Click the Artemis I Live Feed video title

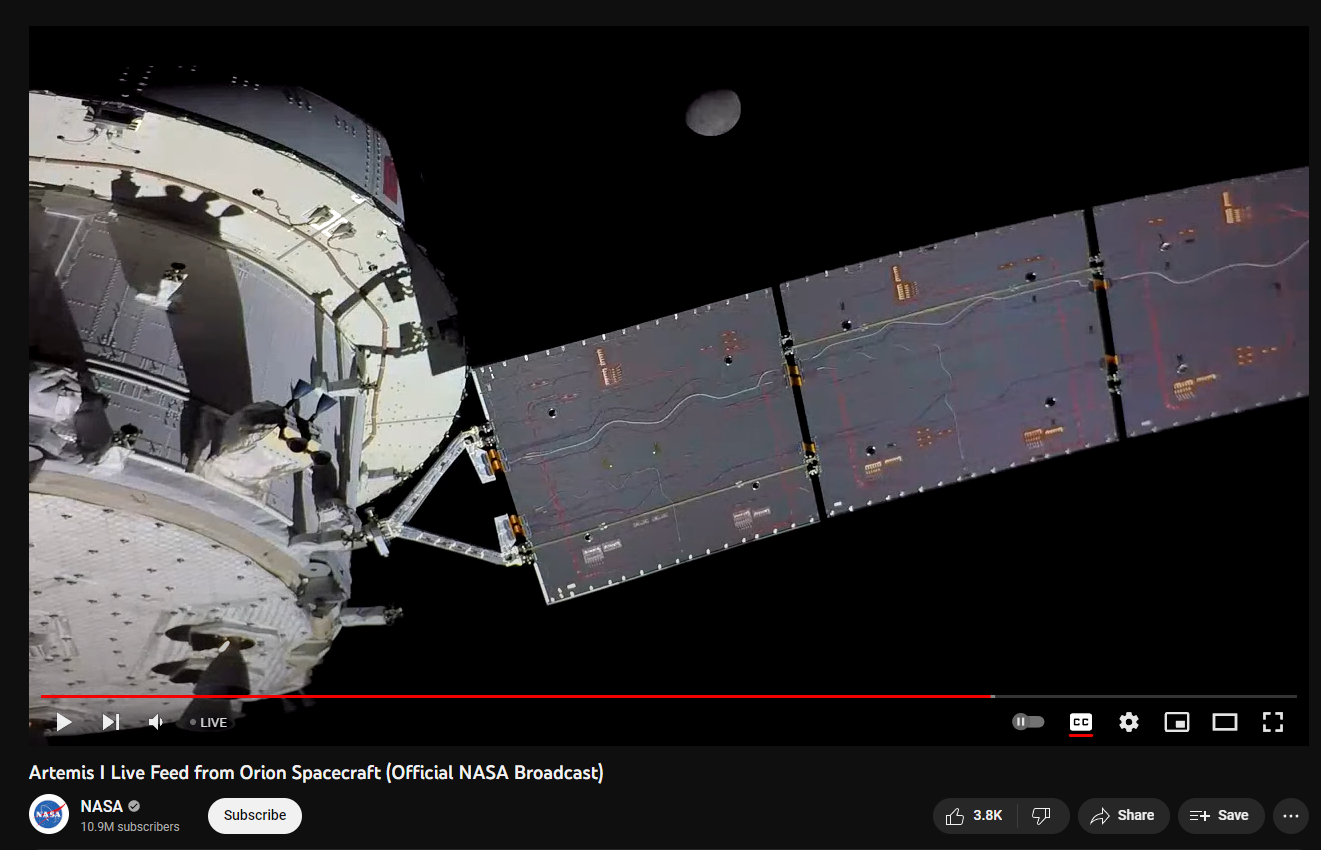tap(316, 773)
